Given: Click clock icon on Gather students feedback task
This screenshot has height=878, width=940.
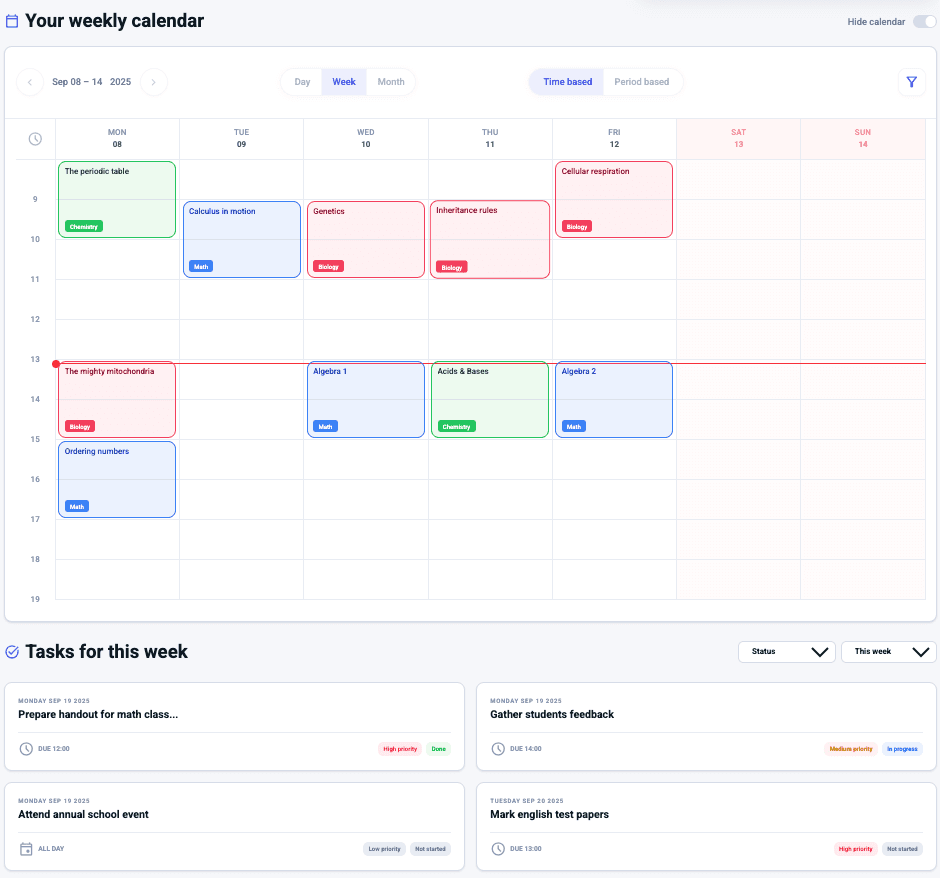Looking at the screenshot, I should (x=498, y=749).
